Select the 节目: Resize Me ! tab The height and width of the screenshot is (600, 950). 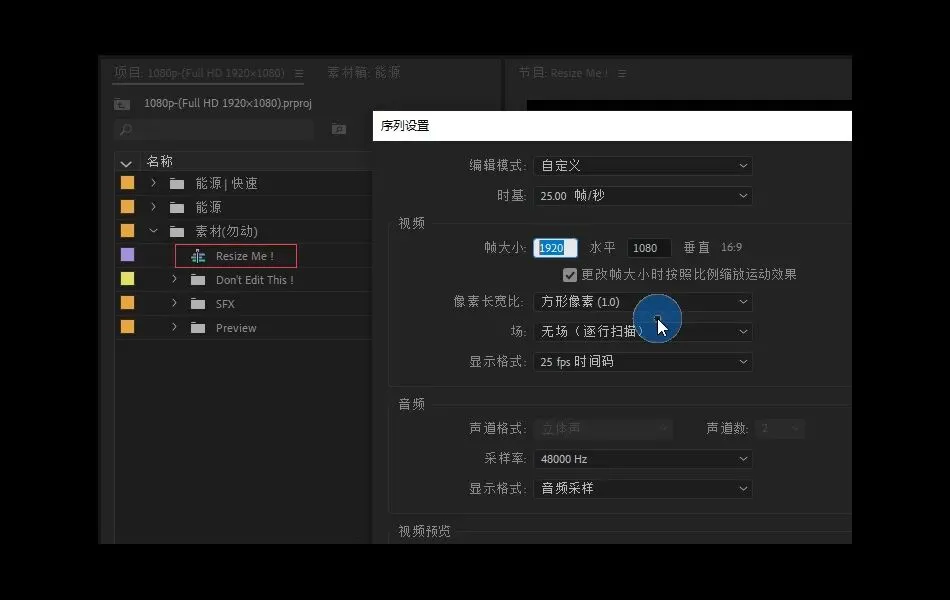tap(563, 73)
